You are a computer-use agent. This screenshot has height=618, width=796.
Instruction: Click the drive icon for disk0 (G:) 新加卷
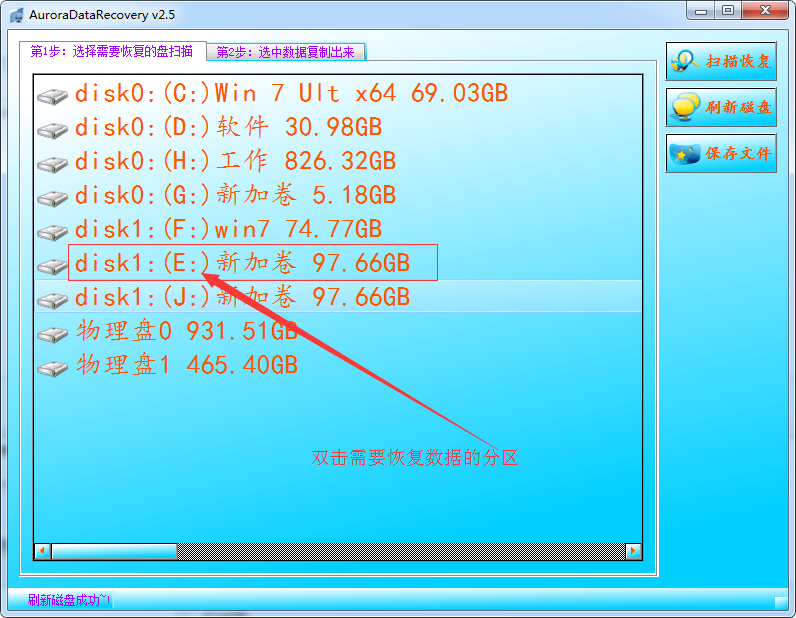pyautogui.click(x=52, y=197)
